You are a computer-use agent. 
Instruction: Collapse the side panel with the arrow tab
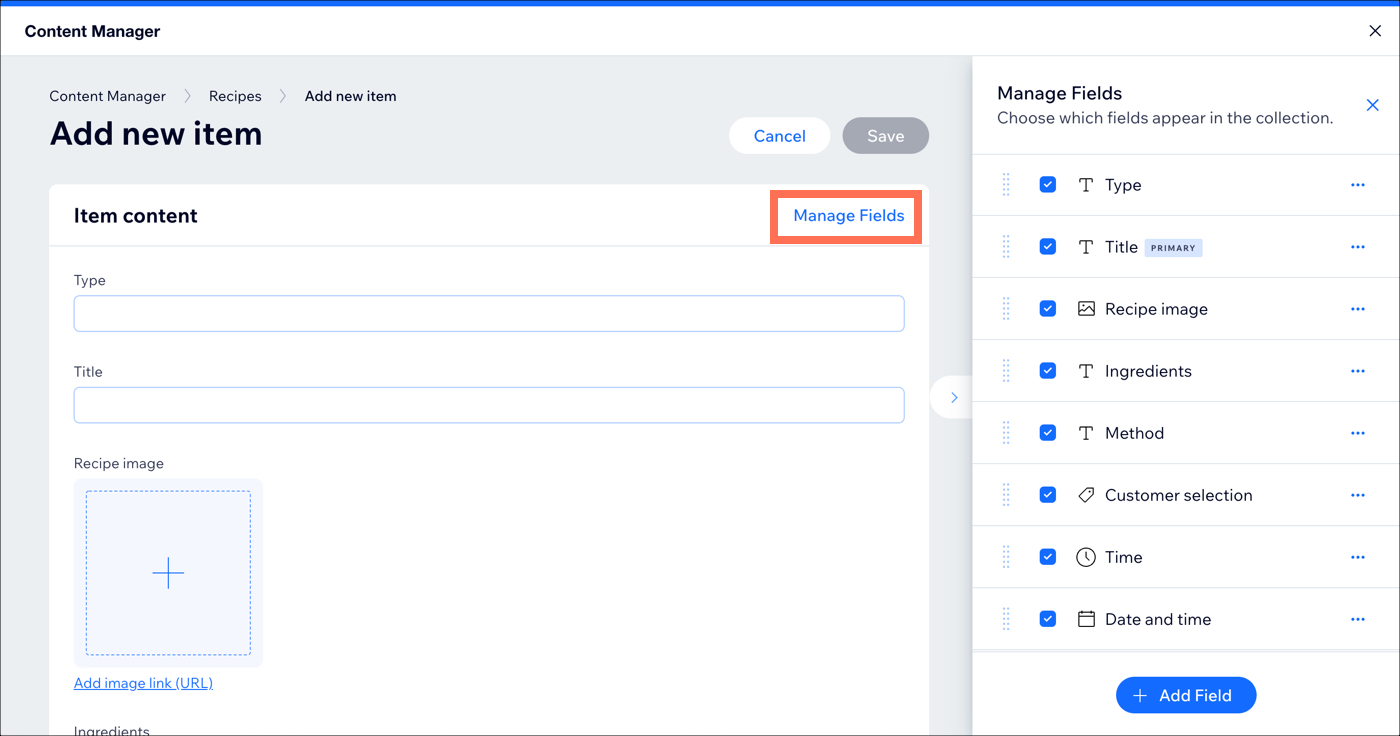(x=952, y=398)
